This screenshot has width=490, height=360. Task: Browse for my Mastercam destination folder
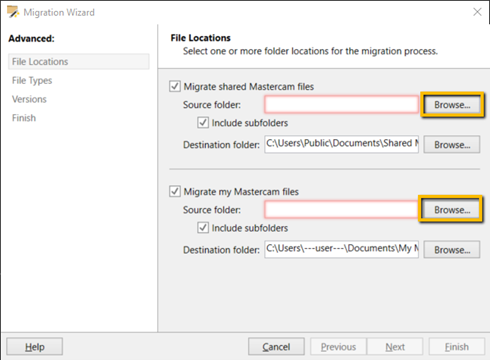(x=452, y=250)
